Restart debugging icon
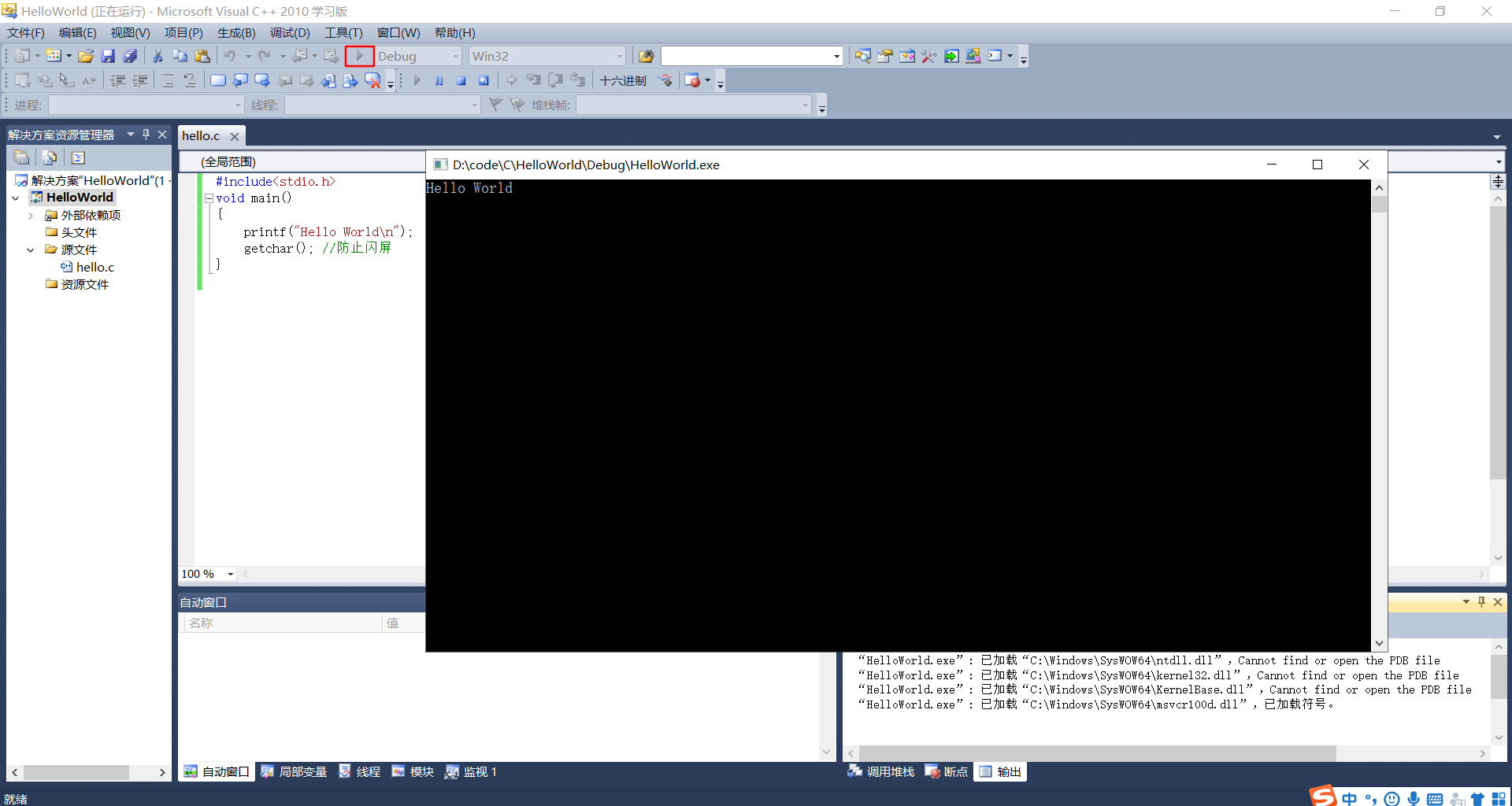 click(x=484, y=80)
